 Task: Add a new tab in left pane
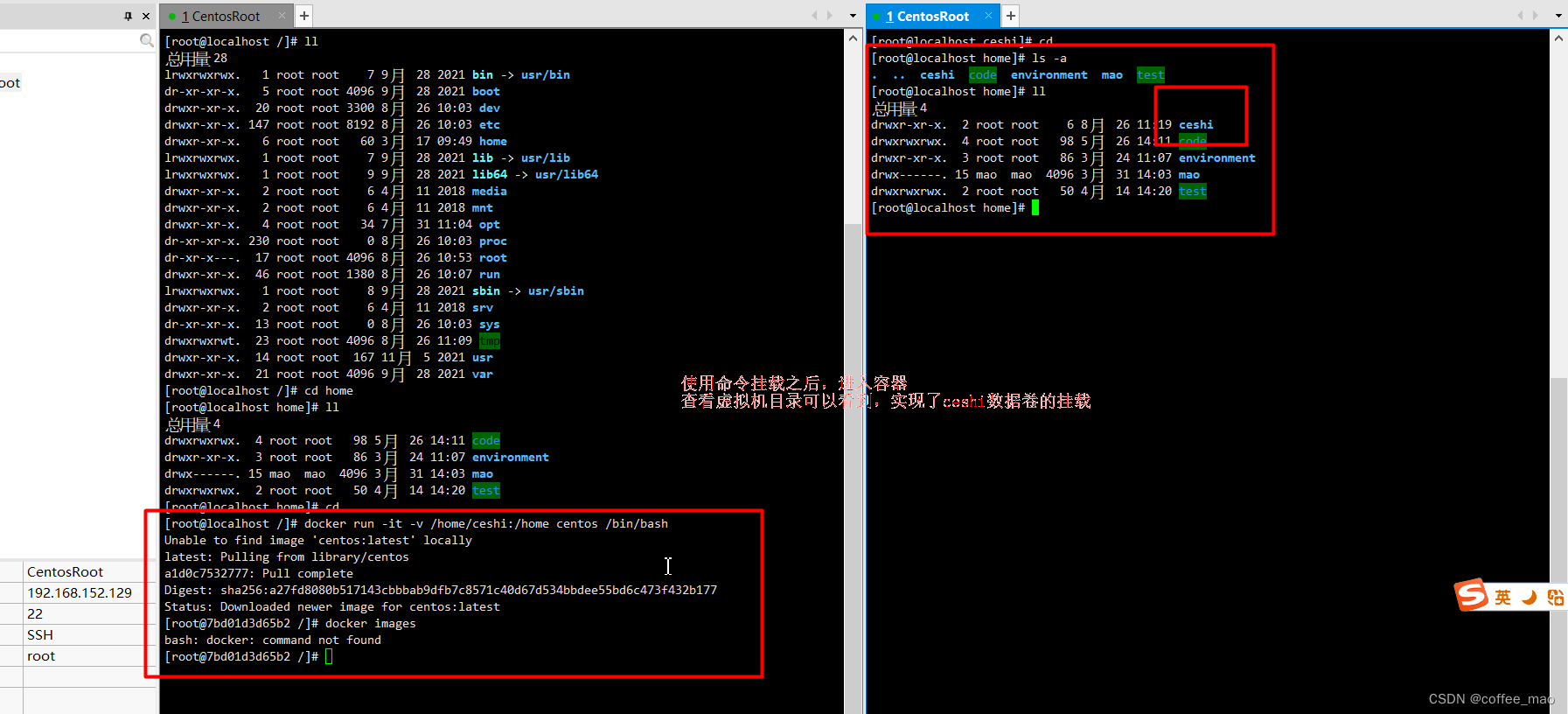coord(304,16)
